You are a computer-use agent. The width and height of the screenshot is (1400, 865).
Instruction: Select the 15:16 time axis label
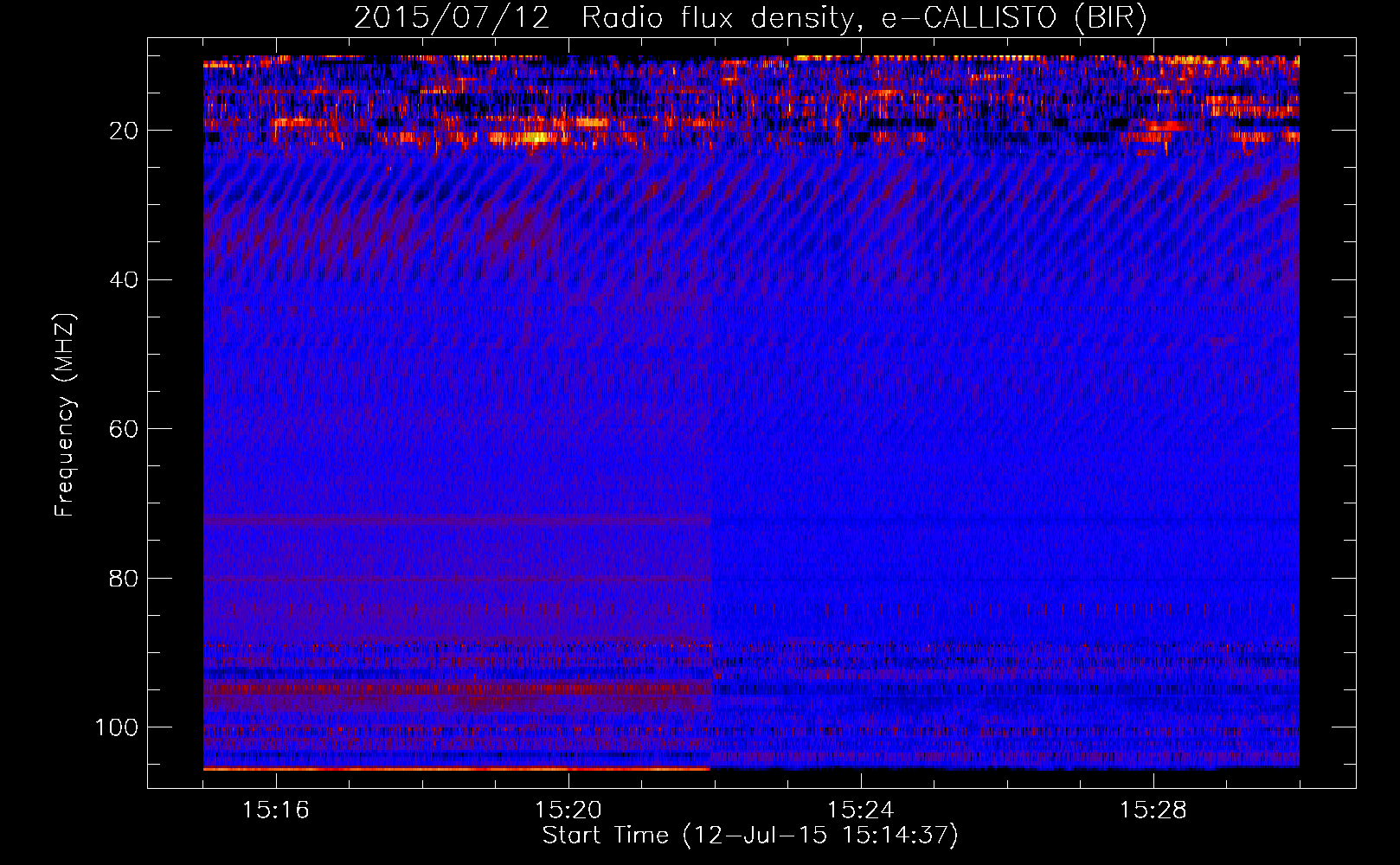(x=276, y=810)
